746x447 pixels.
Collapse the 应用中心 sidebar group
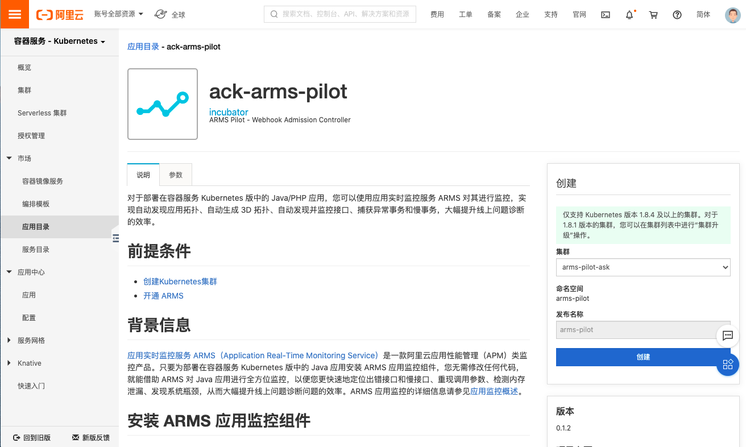pos(9,272)
